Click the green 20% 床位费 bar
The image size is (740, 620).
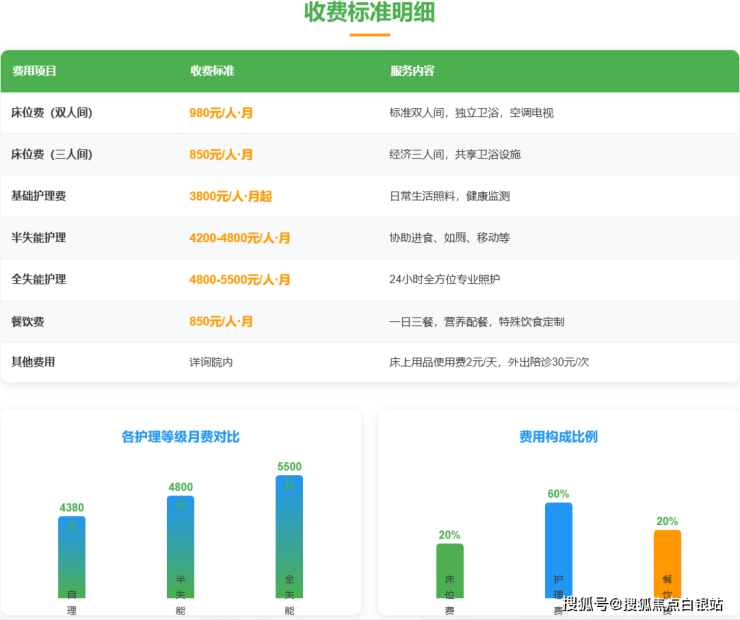click(x=449, y=570)
